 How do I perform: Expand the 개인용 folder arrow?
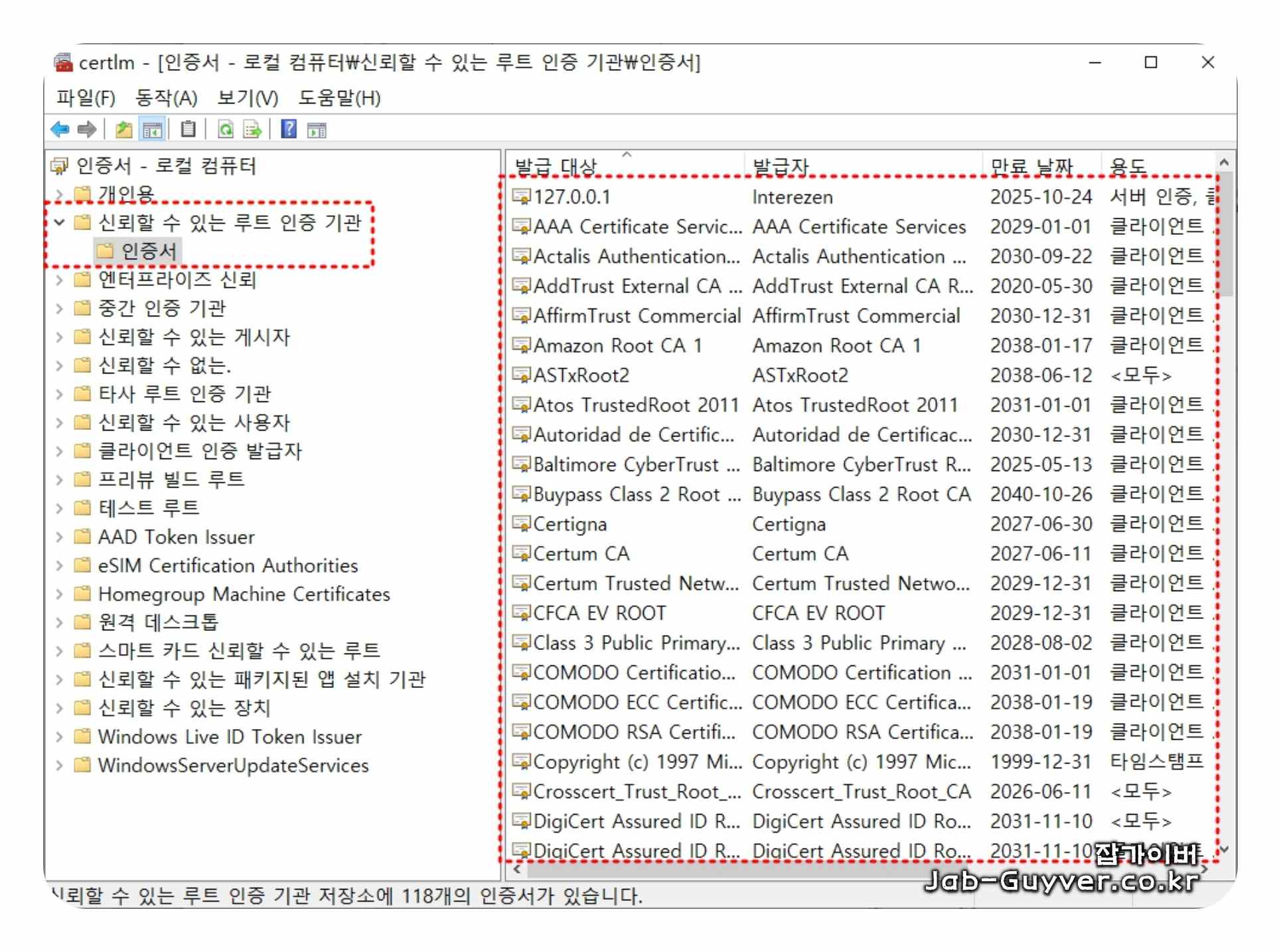tap(60, 194)
